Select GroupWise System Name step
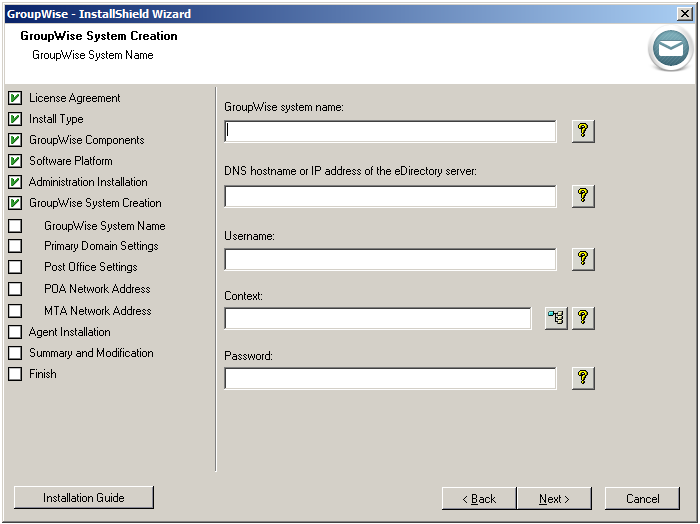700x524 pixels. click(x=104, y=226)
